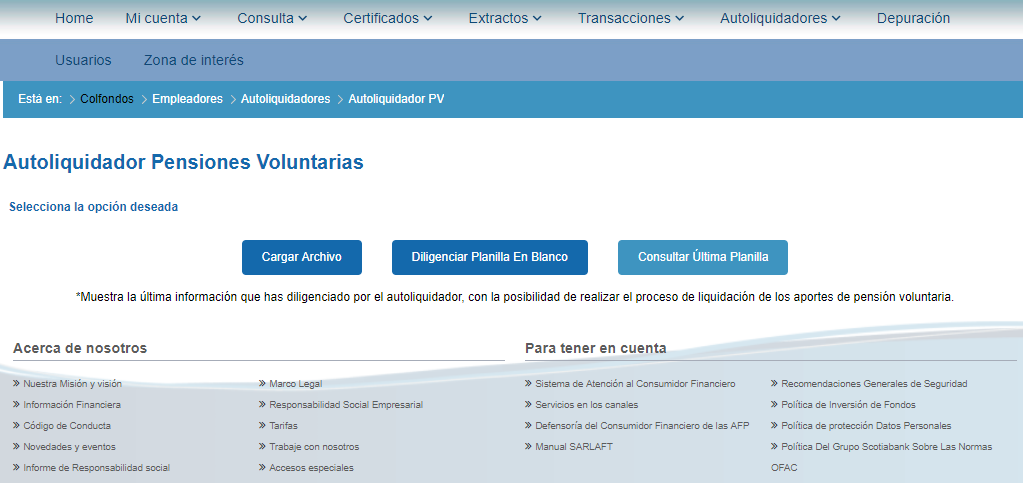Select Usuarios in the navigation bar

coord(83,60)
